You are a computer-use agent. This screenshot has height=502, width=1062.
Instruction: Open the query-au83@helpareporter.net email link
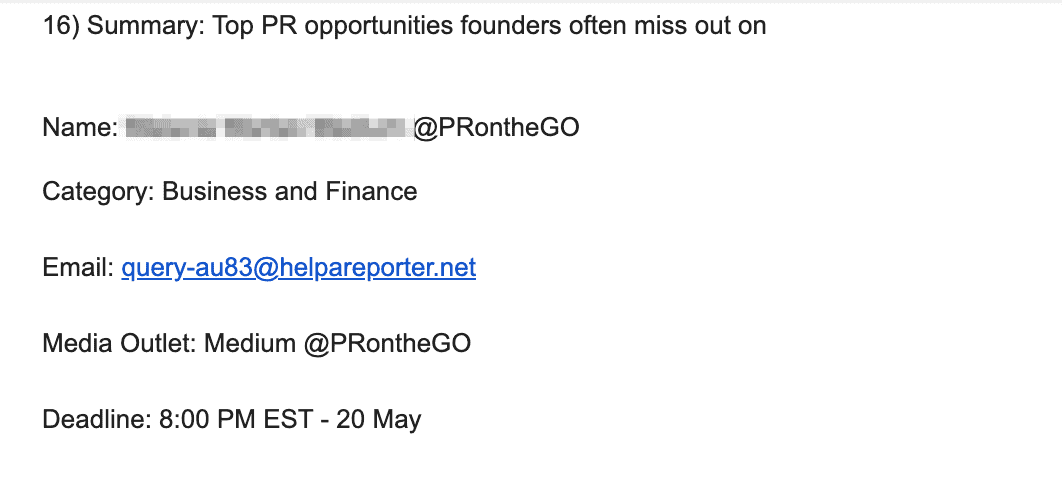(299, 268)
